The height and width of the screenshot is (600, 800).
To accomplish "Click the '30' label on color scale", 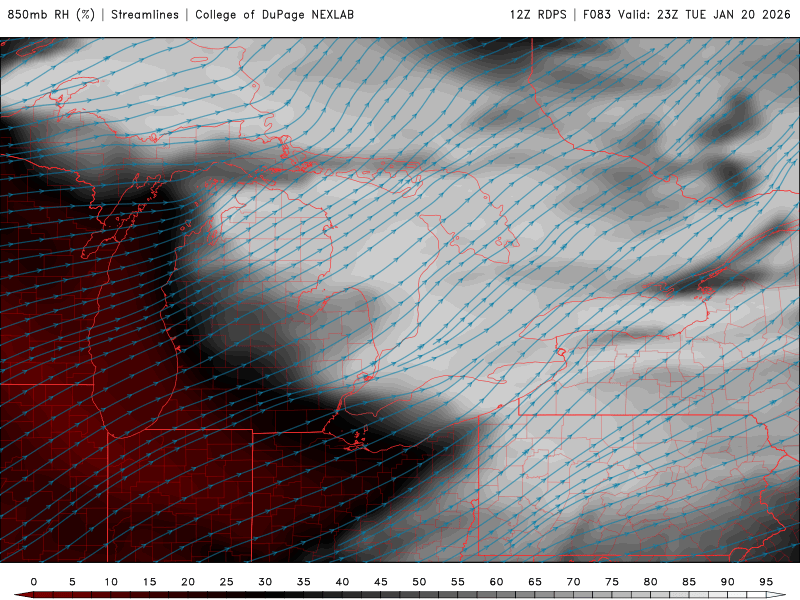I will [x=265, y=582].
